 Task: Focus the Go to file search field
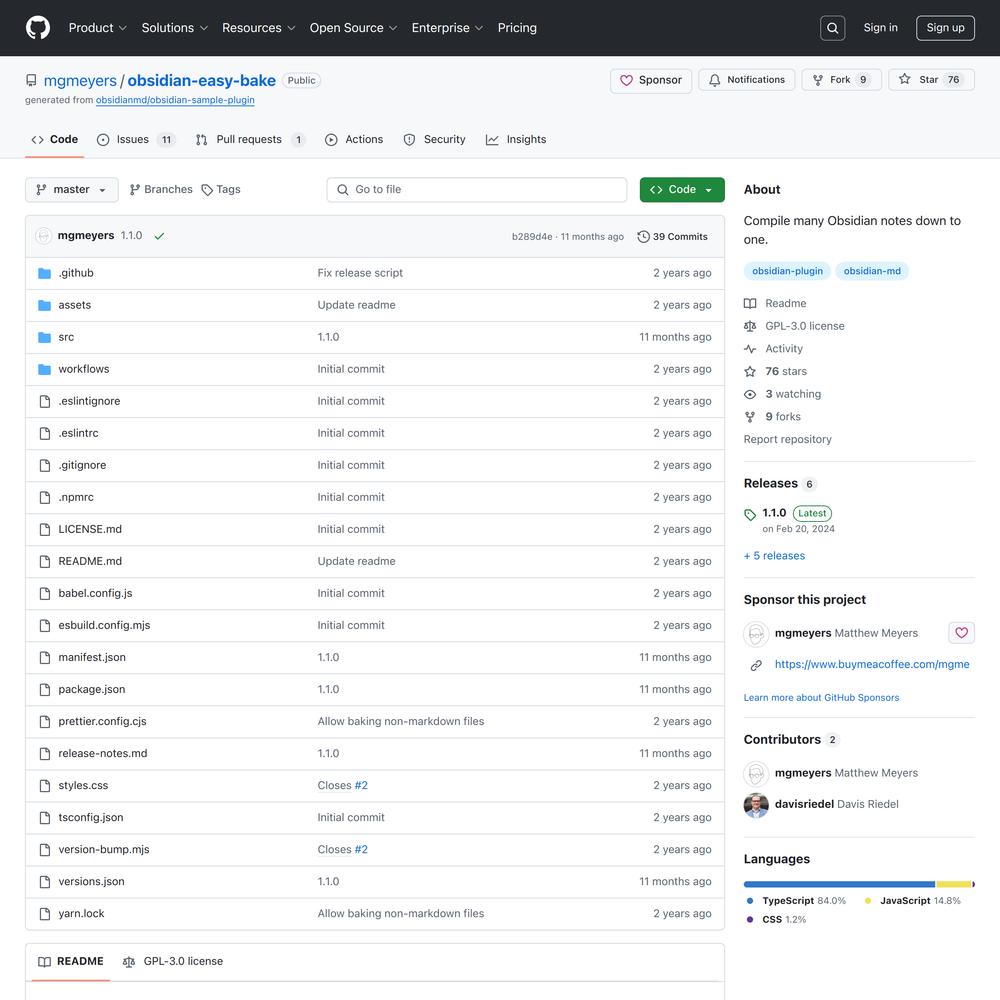(x=476, y=190)
